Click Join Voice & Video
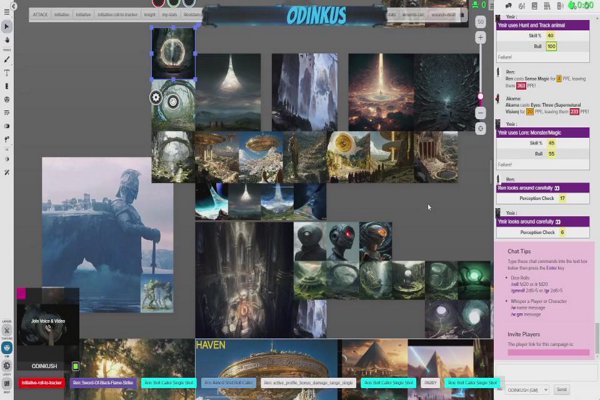This screenshot has width=600, height=400. click(x=48, y=321)
